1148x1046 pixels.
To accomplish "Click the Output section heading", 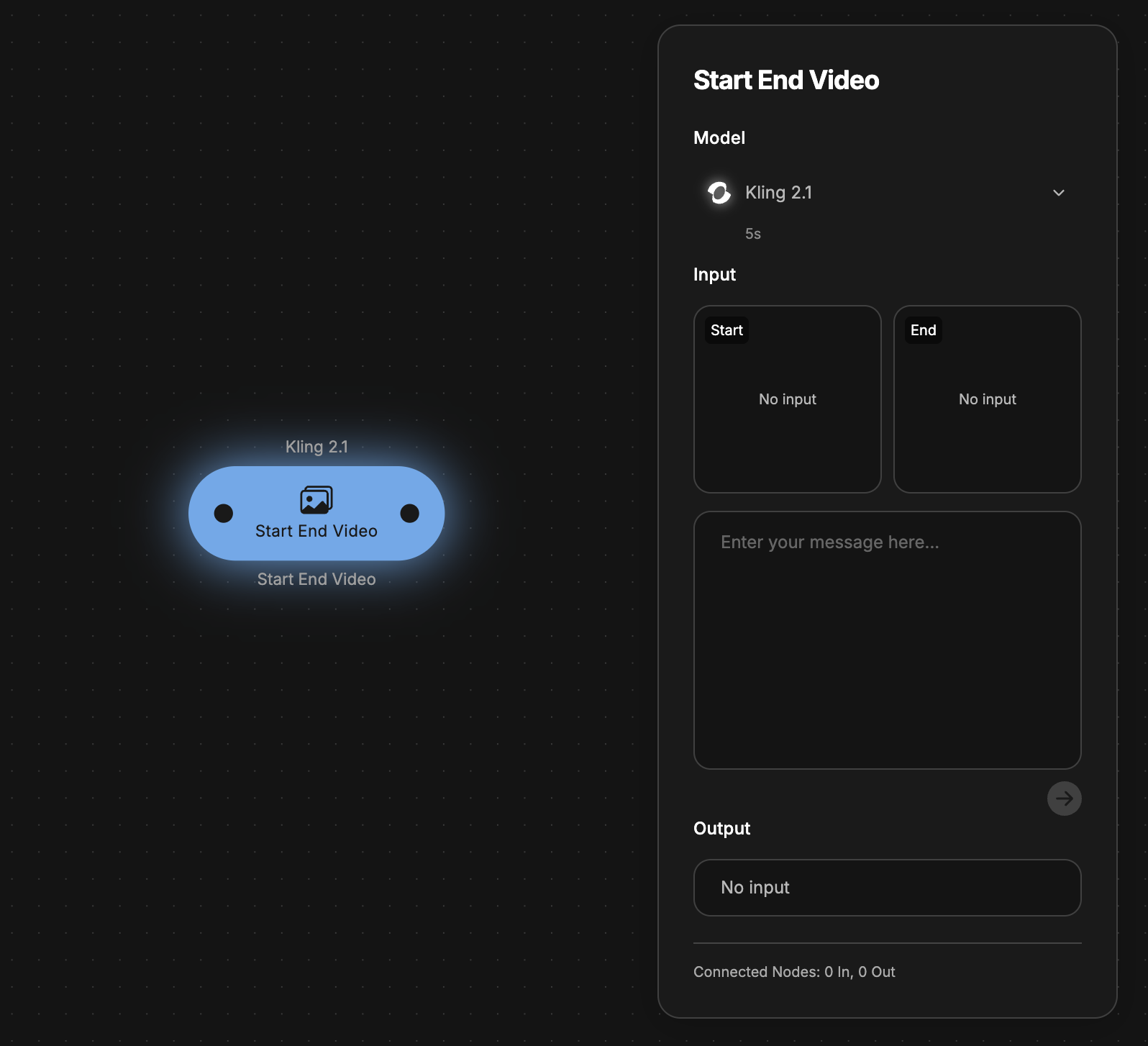I will click(x=721, y=828).
